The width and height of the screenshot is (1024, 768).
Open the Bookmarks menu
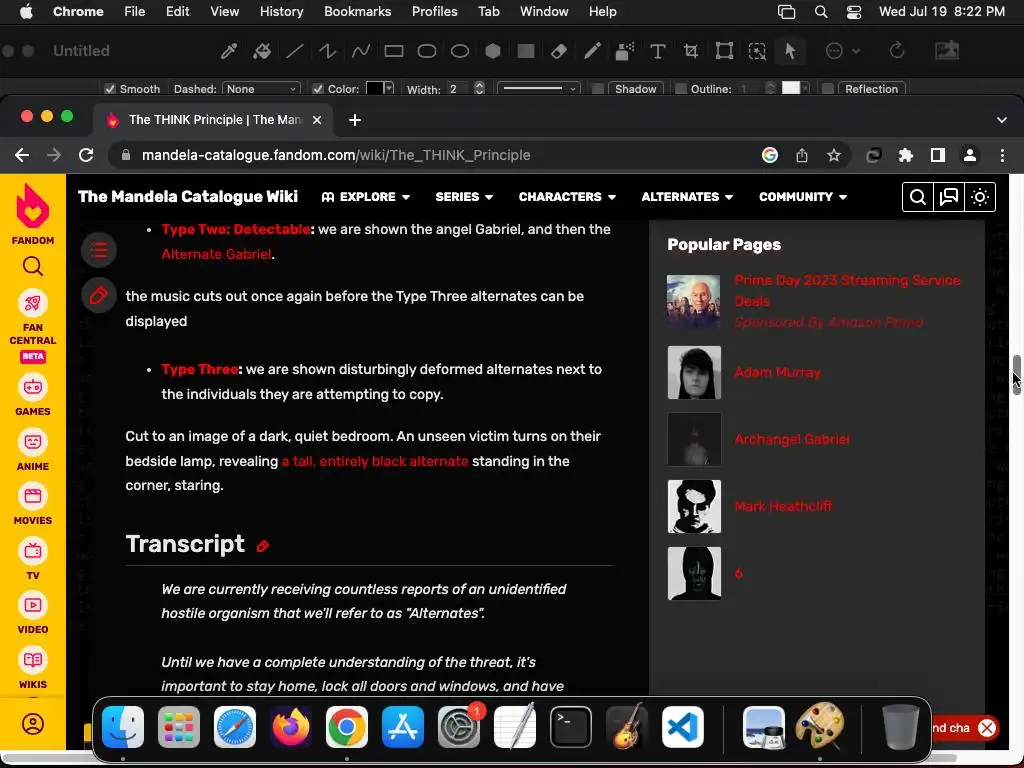(x=357, y=12)
